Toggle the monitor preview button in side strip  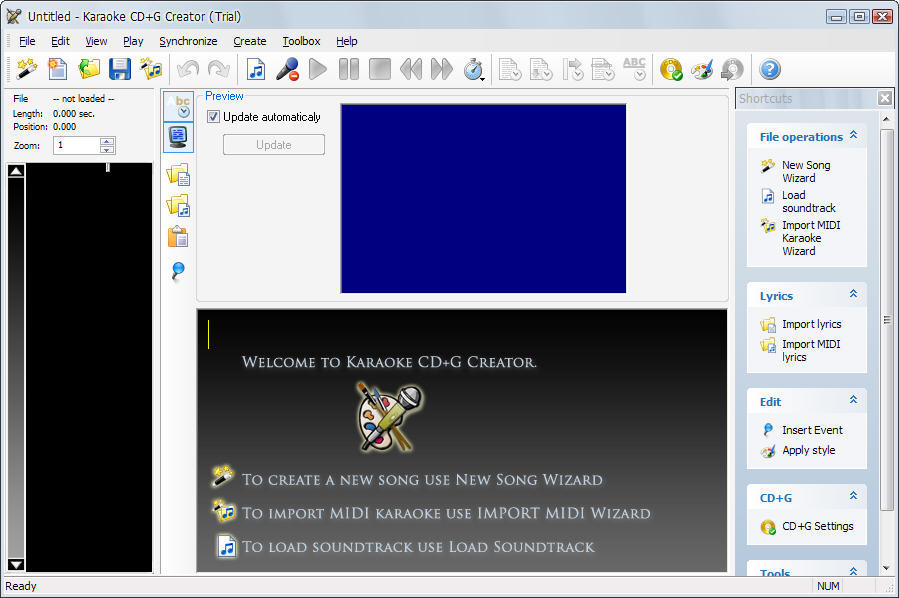pyautogui.click(x=178, y=137)
